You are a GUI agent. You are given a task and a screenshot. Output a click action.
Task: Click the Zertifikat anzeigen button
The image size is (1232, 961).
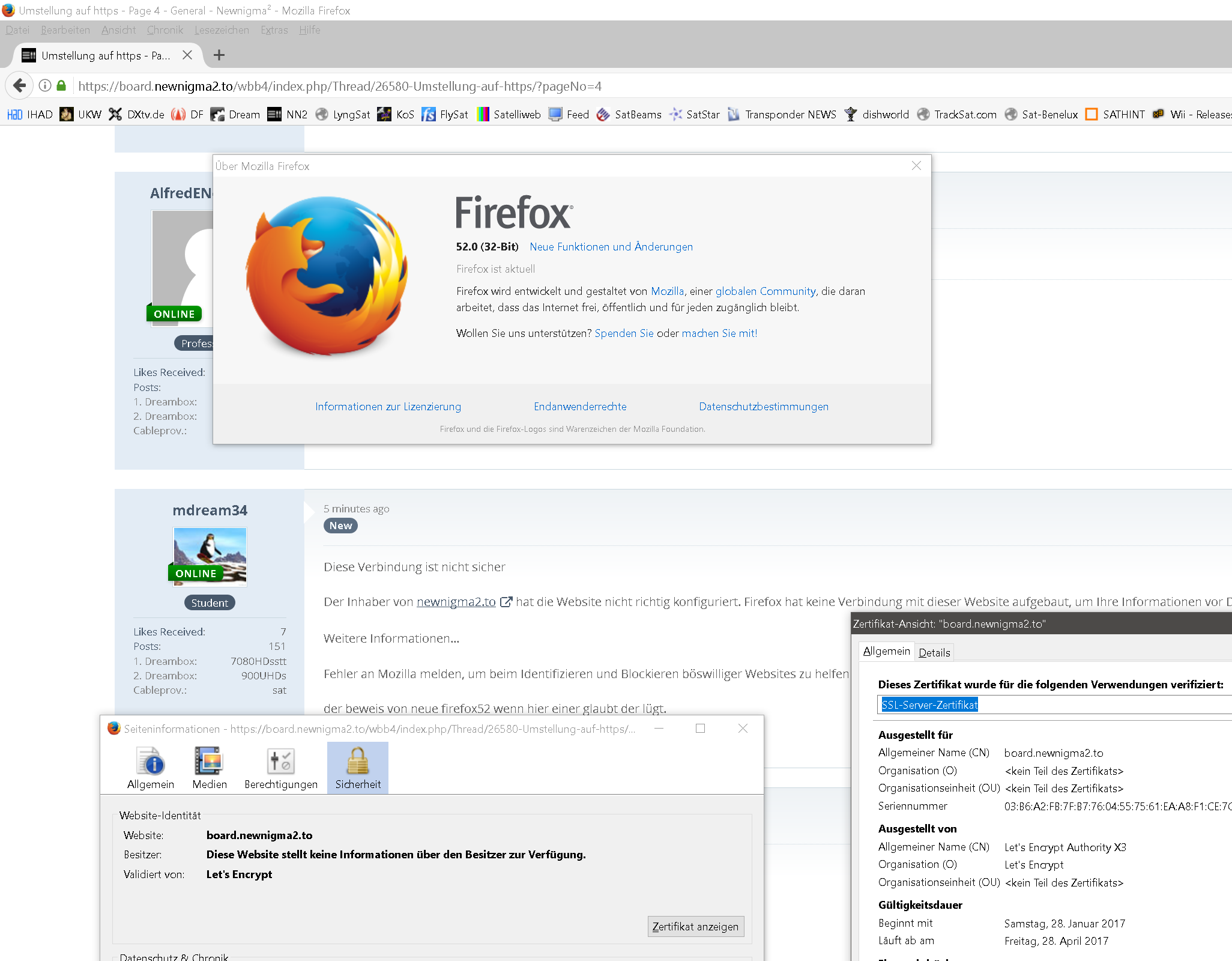[x=695, y=926]
